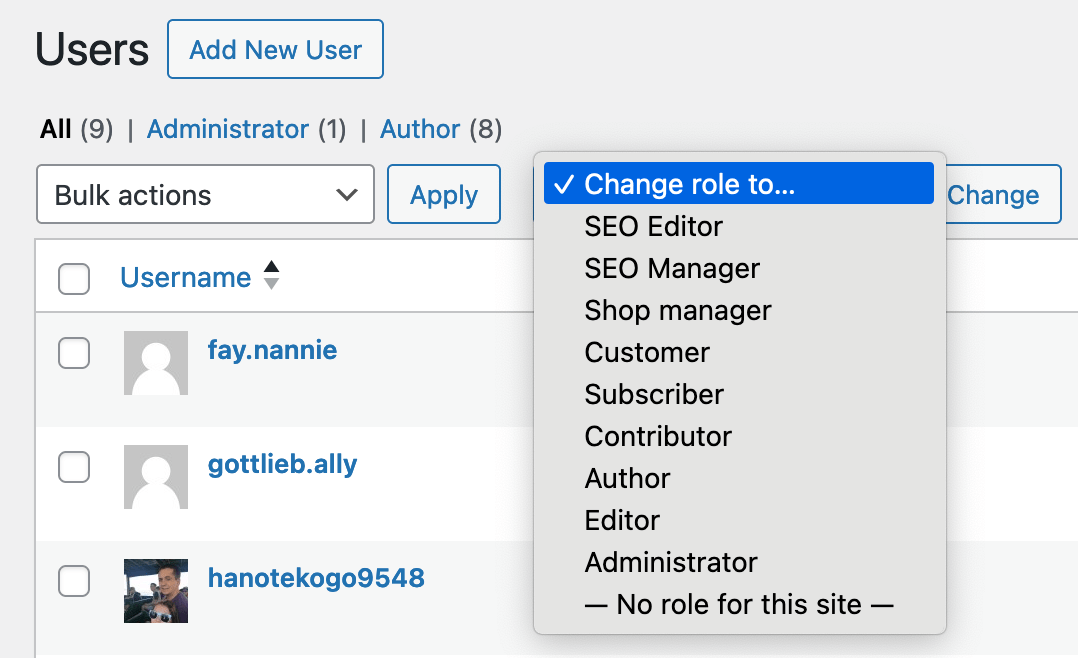Image resolution: width=1078 pixels, height=658 pixels.
Task: Open fay.nannie's profile link
Action: click(272, 350)
